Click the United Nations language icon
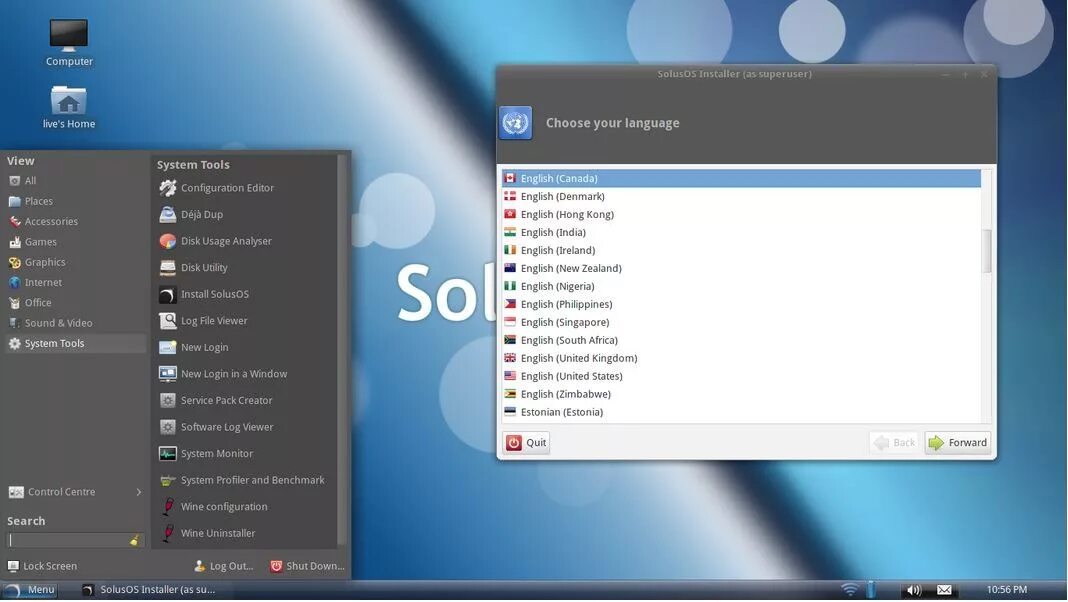Screen dimensions: 1068x602 click(x=516, y=123)
